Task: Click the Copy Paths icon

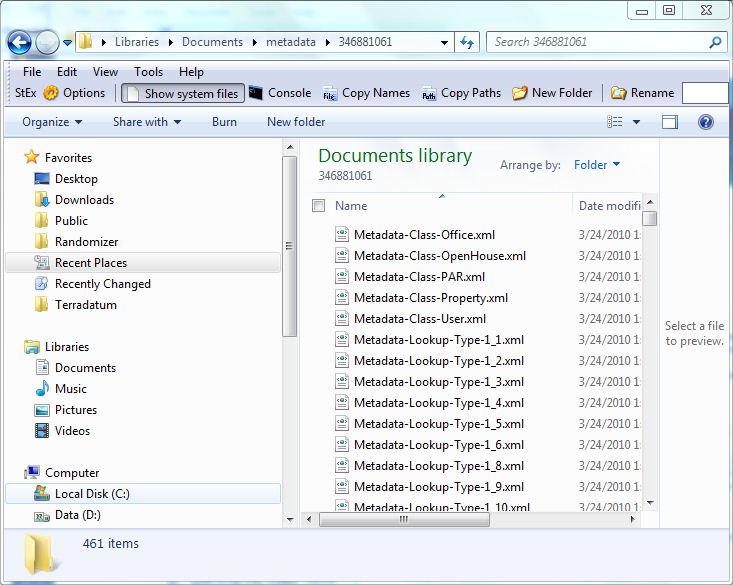Action: pos(429,94)
